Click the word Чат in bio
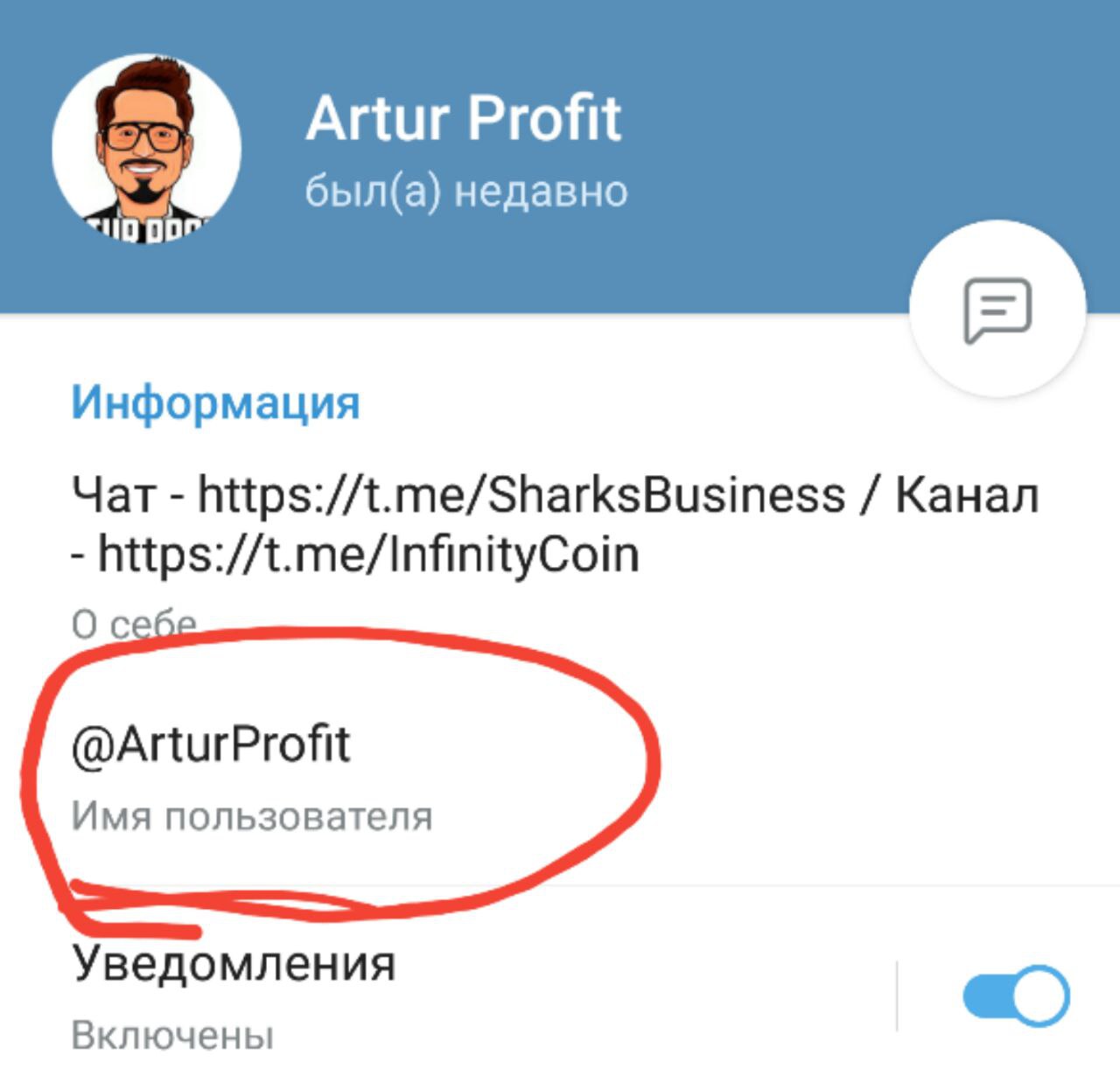The height and width of the screenshot is (1083, 1120). click(x=114, y=495)
